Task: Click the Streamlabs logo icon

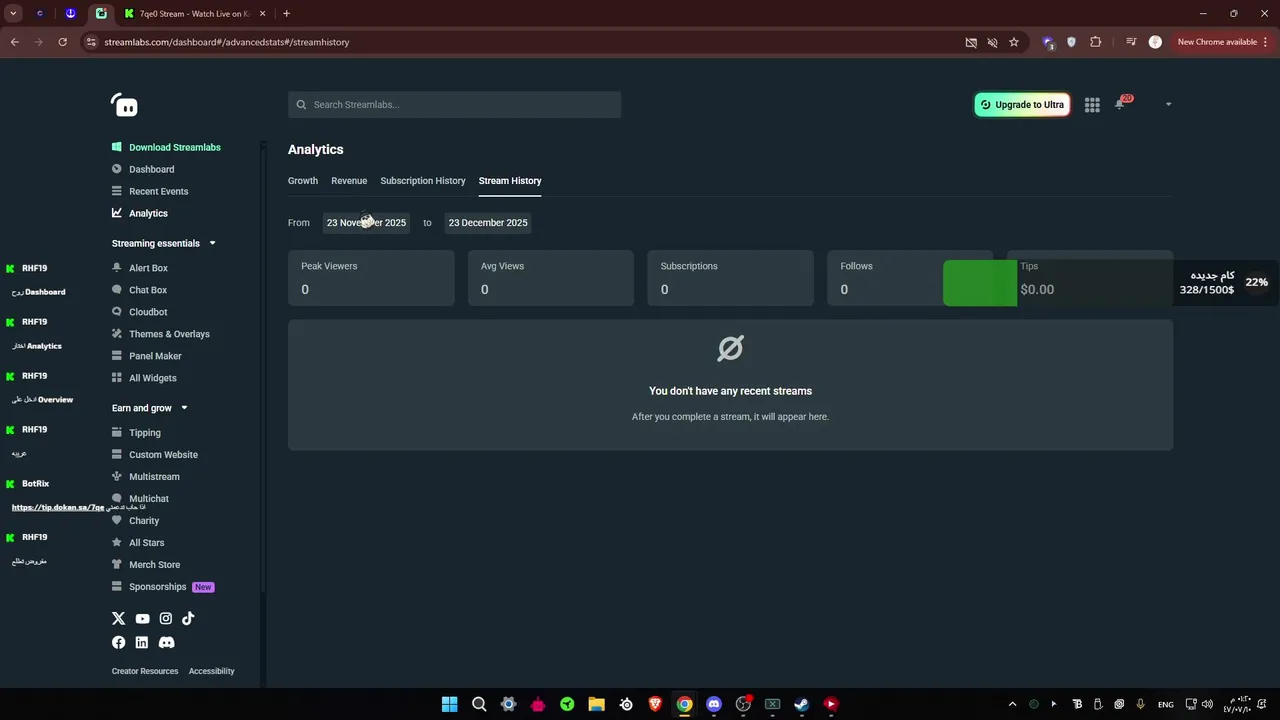Action: [124, 105]
